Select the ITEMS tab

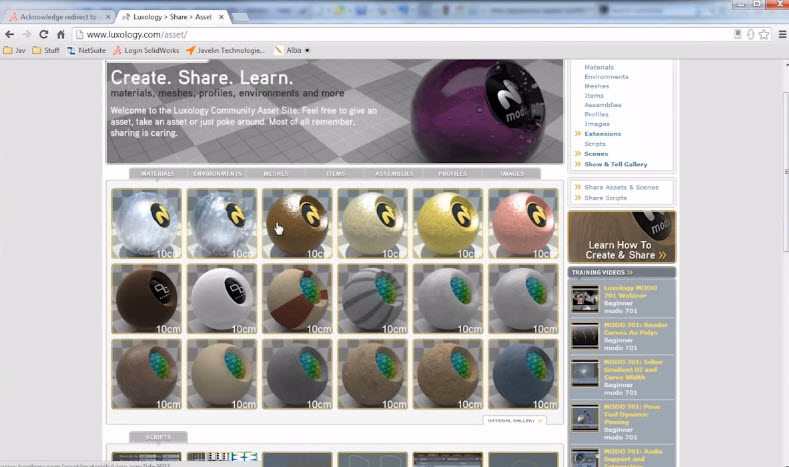click(336, 174)
